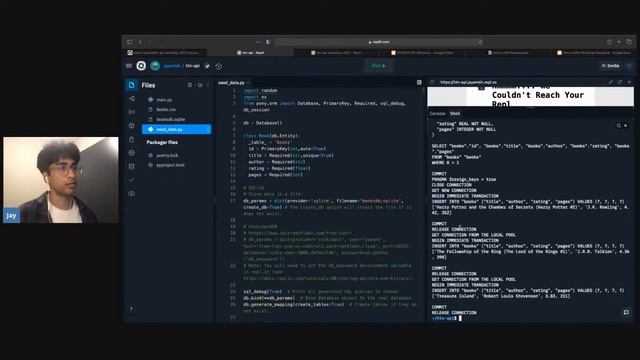Add a new folder in Files panel
This screenshot has height=360, width=640.
coord(200,85)
